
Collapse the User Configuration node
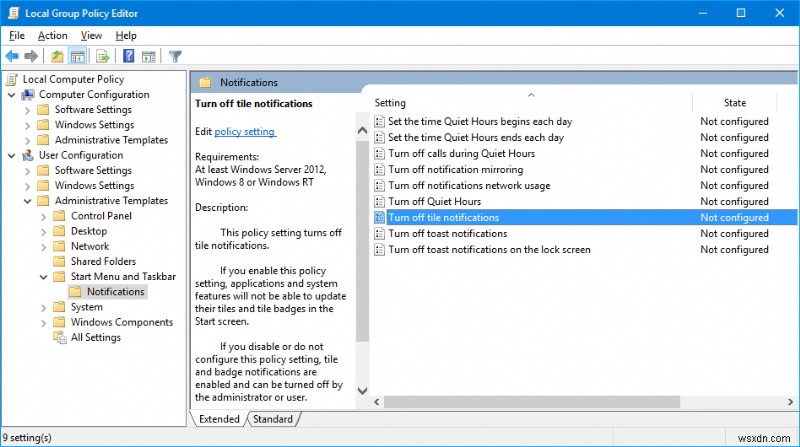pos(11,156)
